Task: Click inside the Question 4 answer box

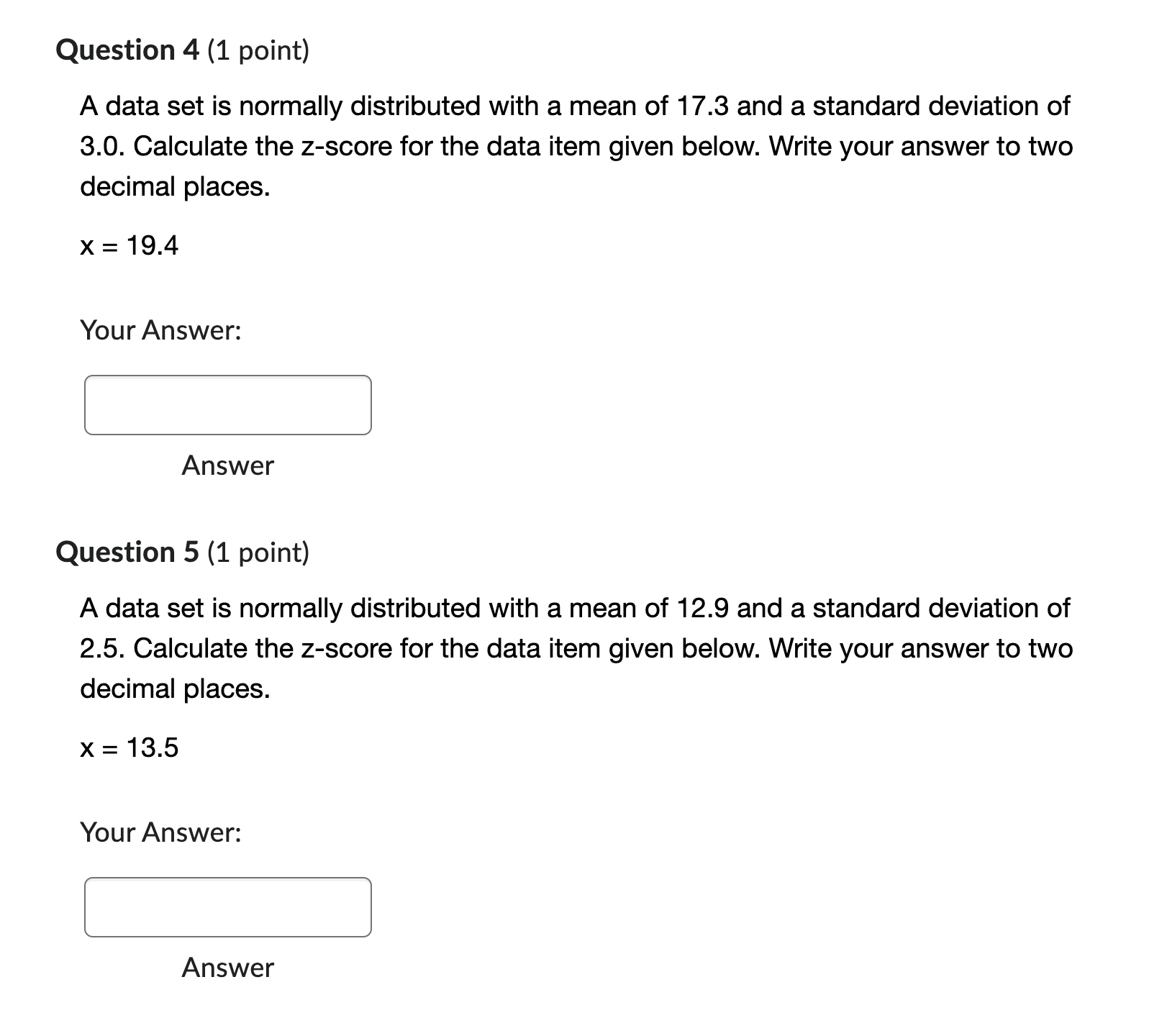Action: (227, 405)
